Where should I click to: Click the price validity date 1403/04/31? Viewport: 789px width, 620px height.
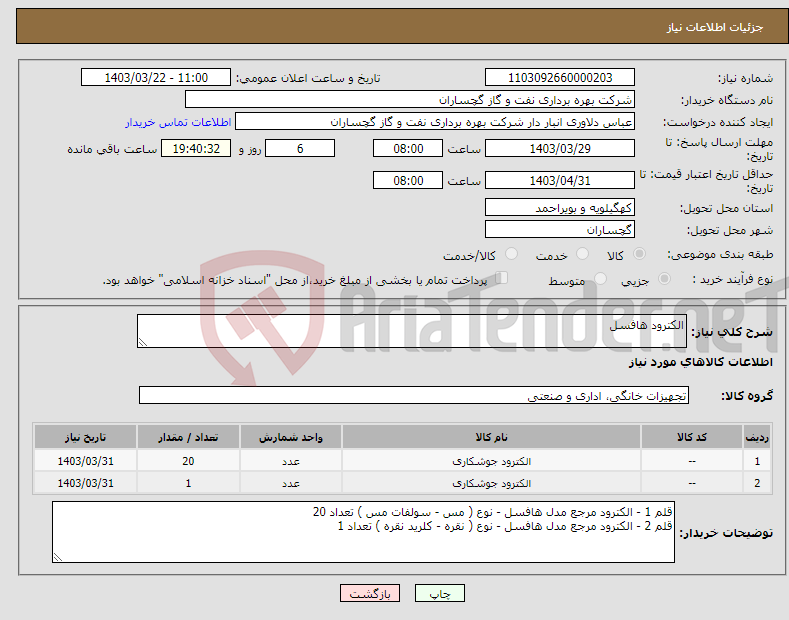pyautogui.click(x=560, y=180)
